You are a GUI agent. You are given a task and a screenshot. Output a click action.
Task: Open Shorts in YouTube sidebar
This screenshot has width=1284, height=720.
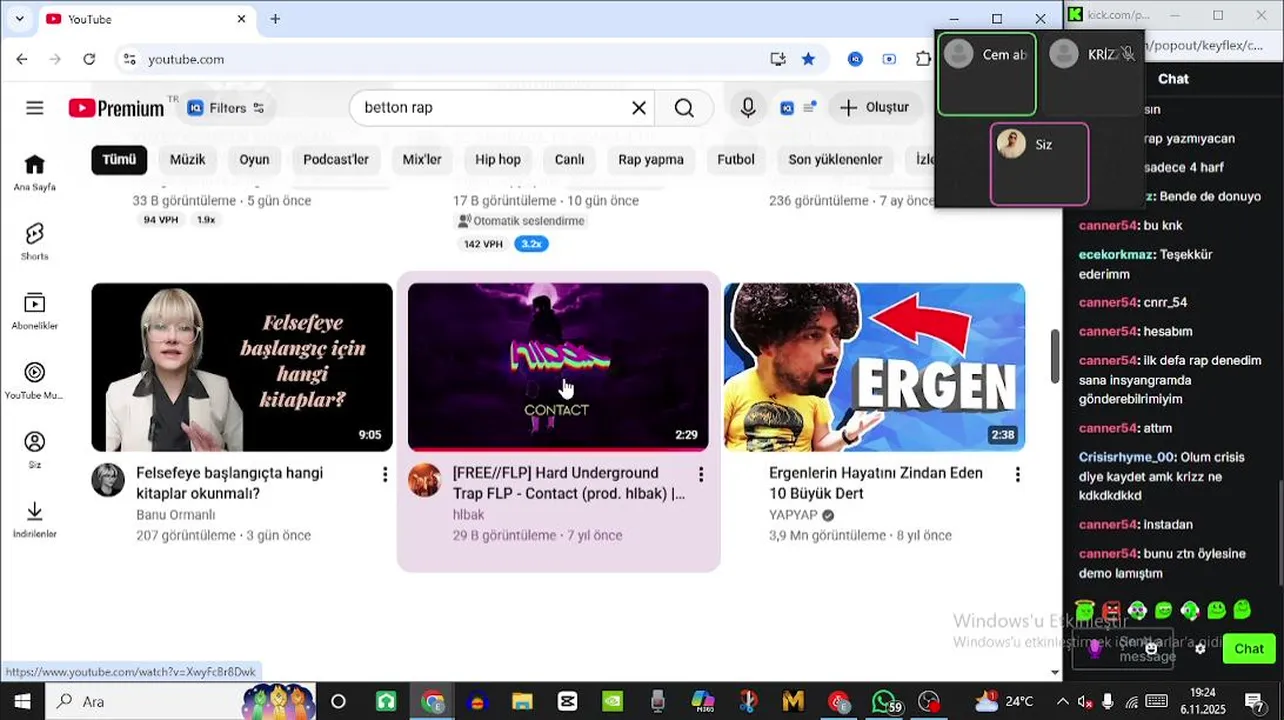35,242
